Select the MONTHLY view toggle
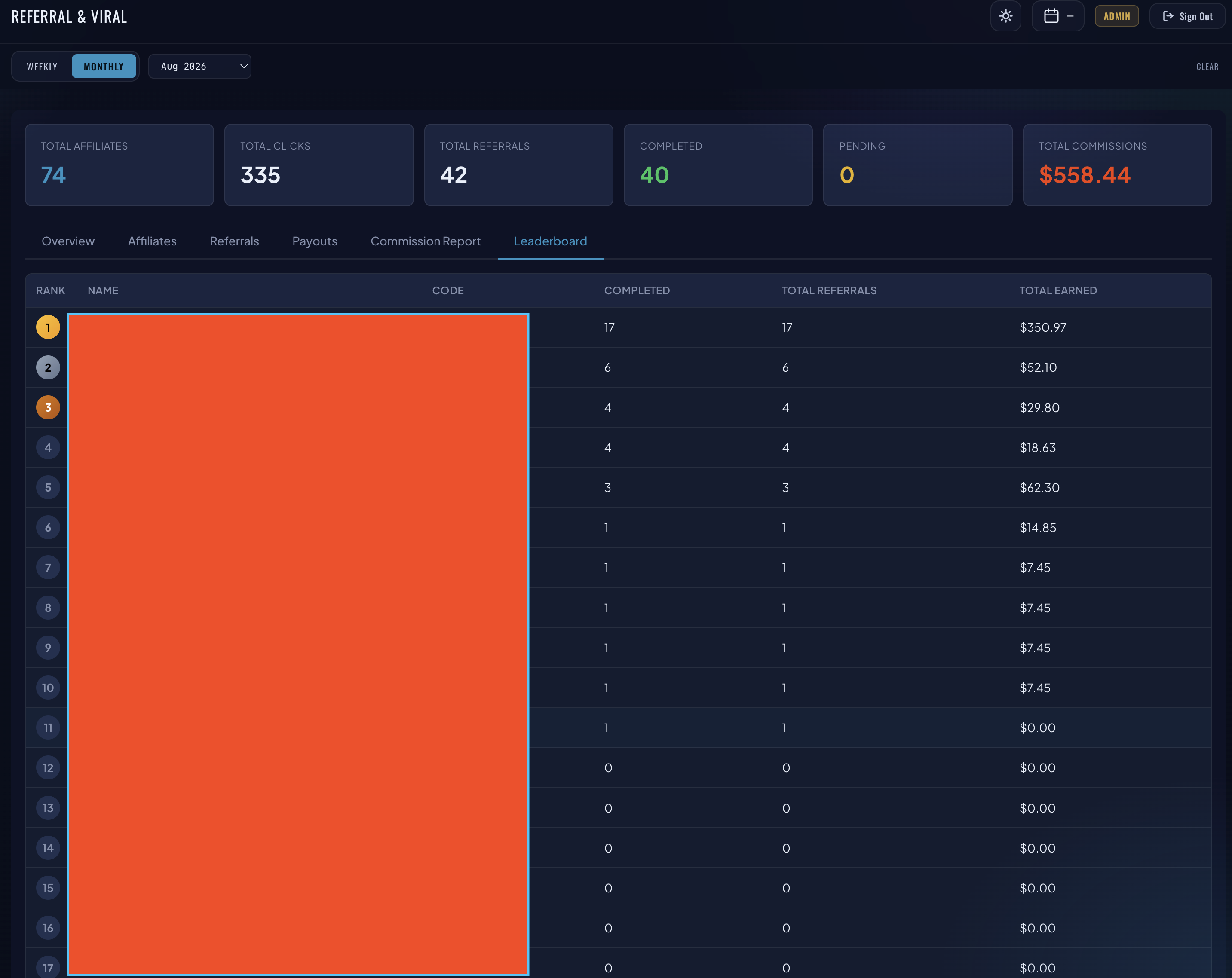1232x978 pixels. click(x=104, y=66)
